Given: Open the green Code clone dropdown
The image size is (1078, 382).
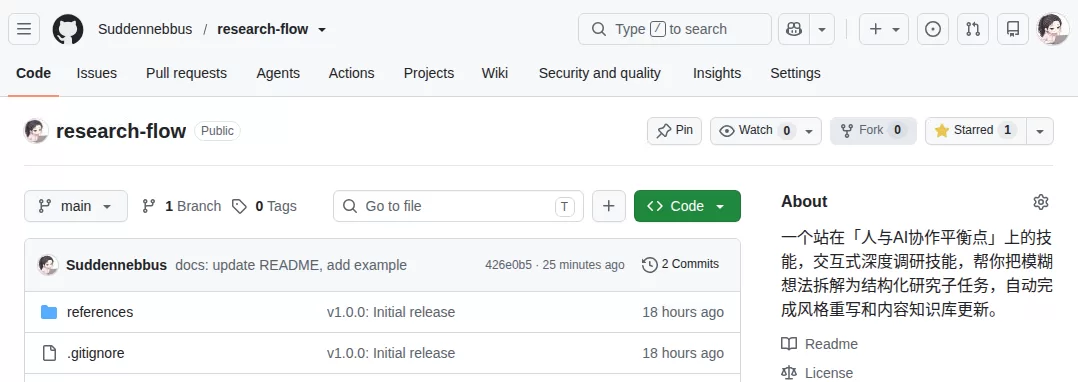Looking at the screenshot, I should click(x=688, y=206).
